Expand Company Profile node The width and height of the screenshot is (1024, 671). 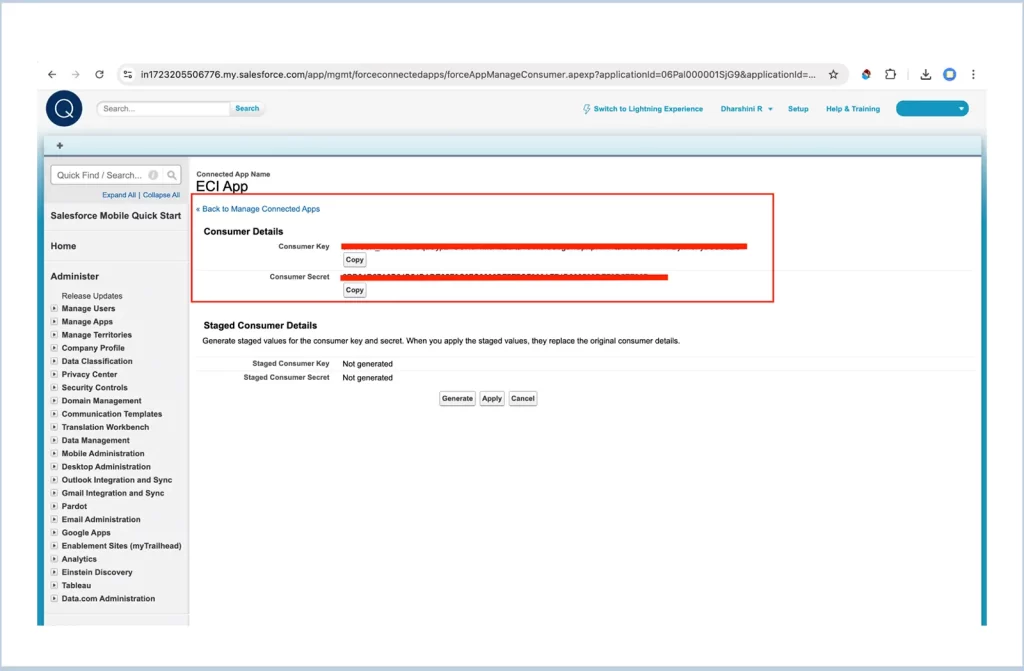pyautogui.click(x=54, y=348)
